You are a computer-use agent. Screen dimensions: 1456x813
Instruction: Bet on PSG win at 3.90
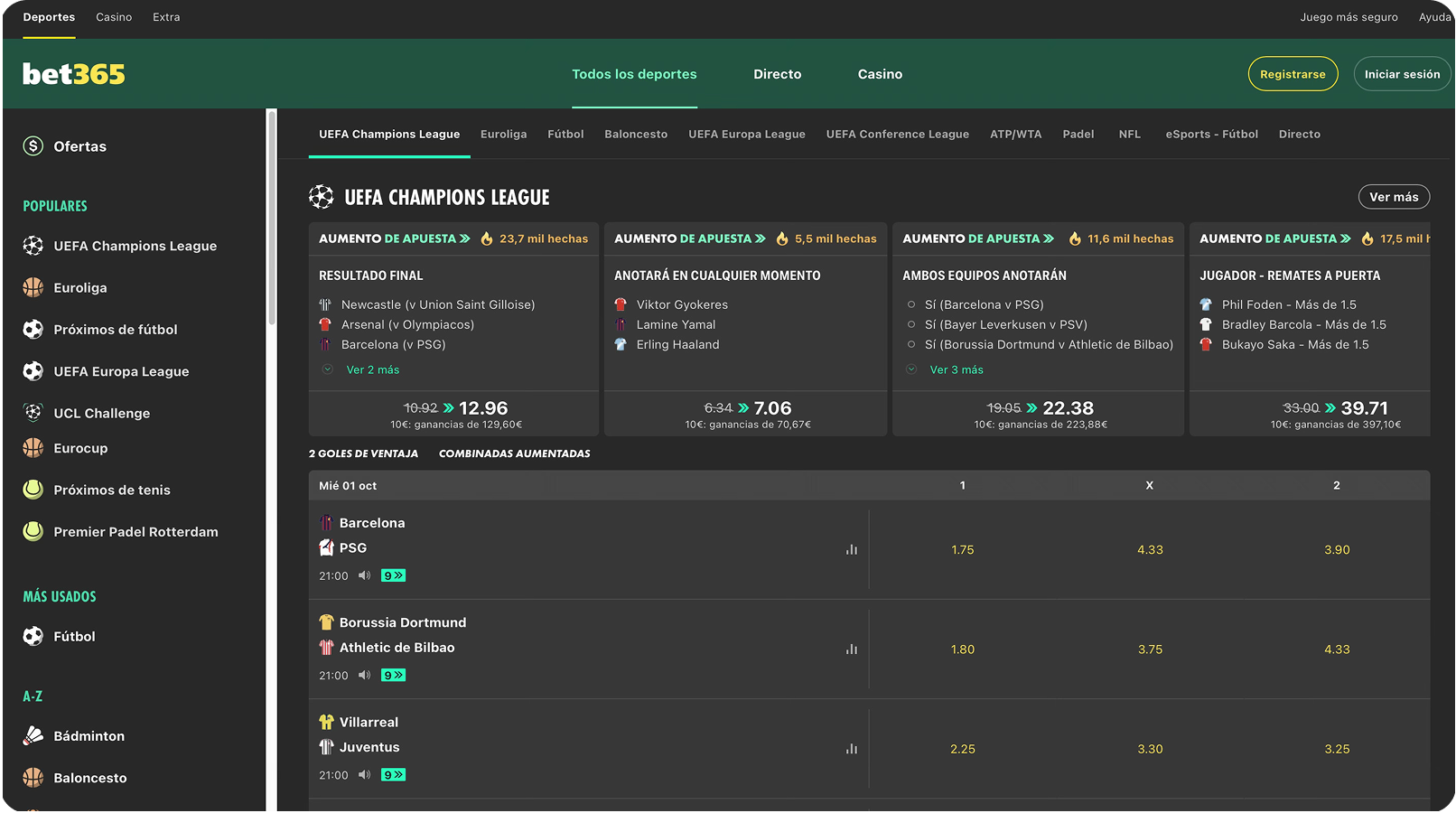tap(1337, 549)
